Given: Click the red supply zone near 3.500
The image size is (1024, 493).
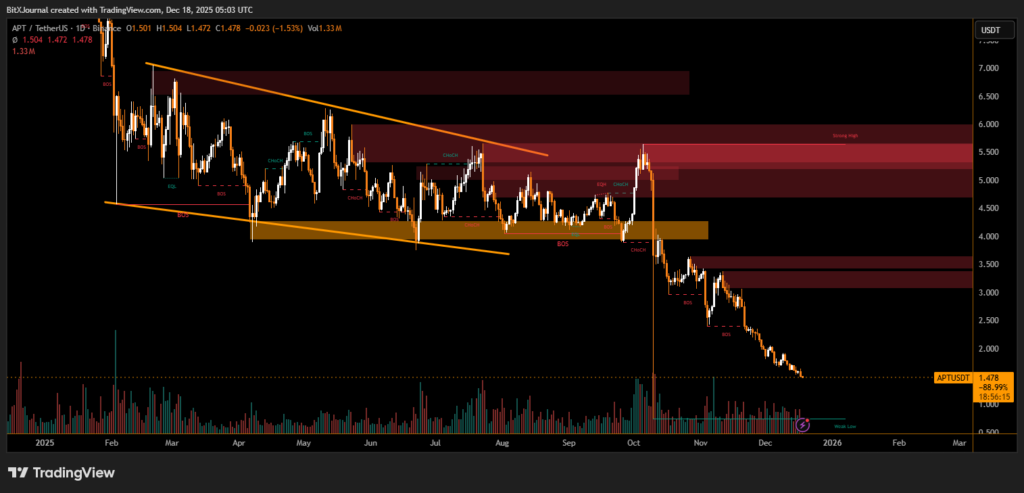Looking at the screenshot, I should click(x=830, y=262).
